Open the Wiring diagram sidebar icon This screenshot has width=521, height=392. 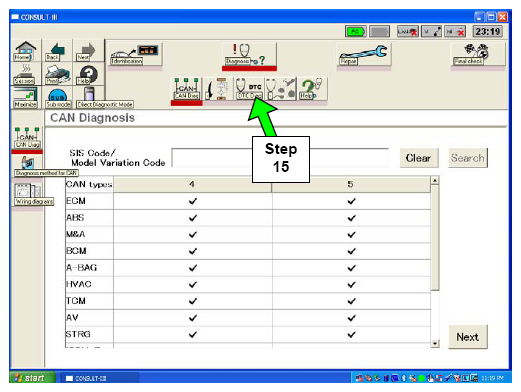pos(29,194)
